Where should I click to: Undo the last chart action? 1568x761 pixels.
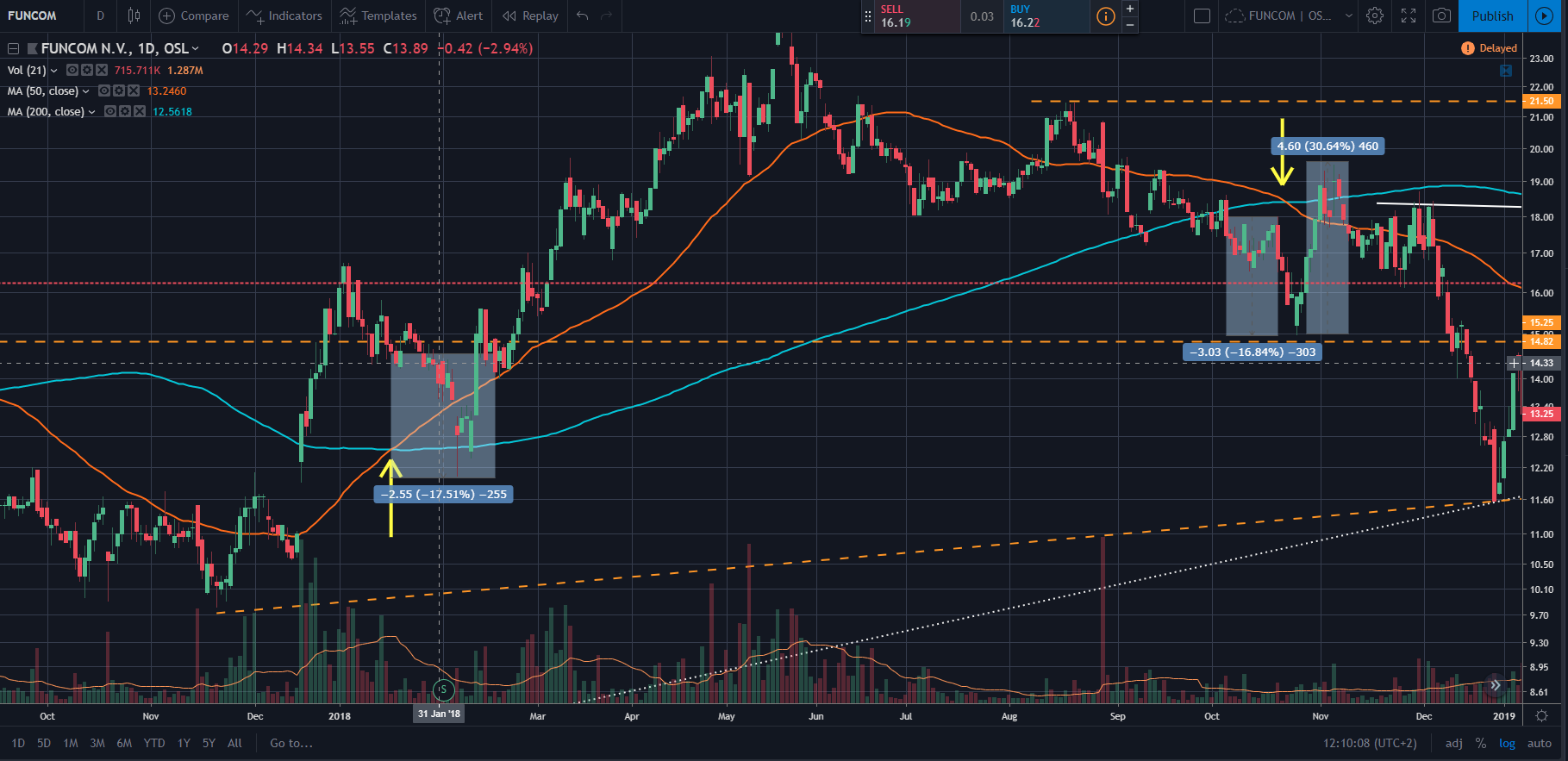point(583,16)
